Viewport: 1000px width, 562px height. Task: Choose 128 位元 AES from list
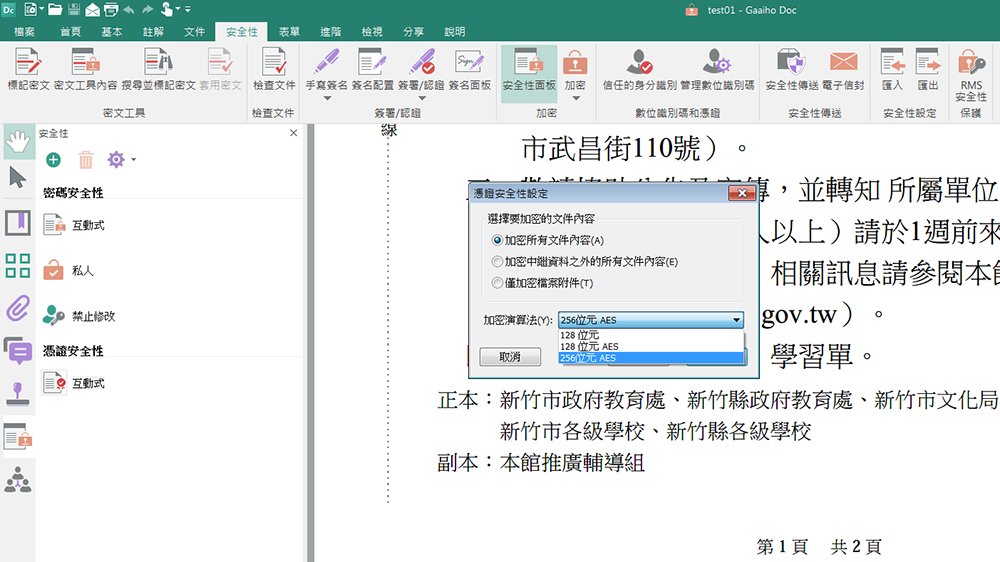tap(588, 346)
